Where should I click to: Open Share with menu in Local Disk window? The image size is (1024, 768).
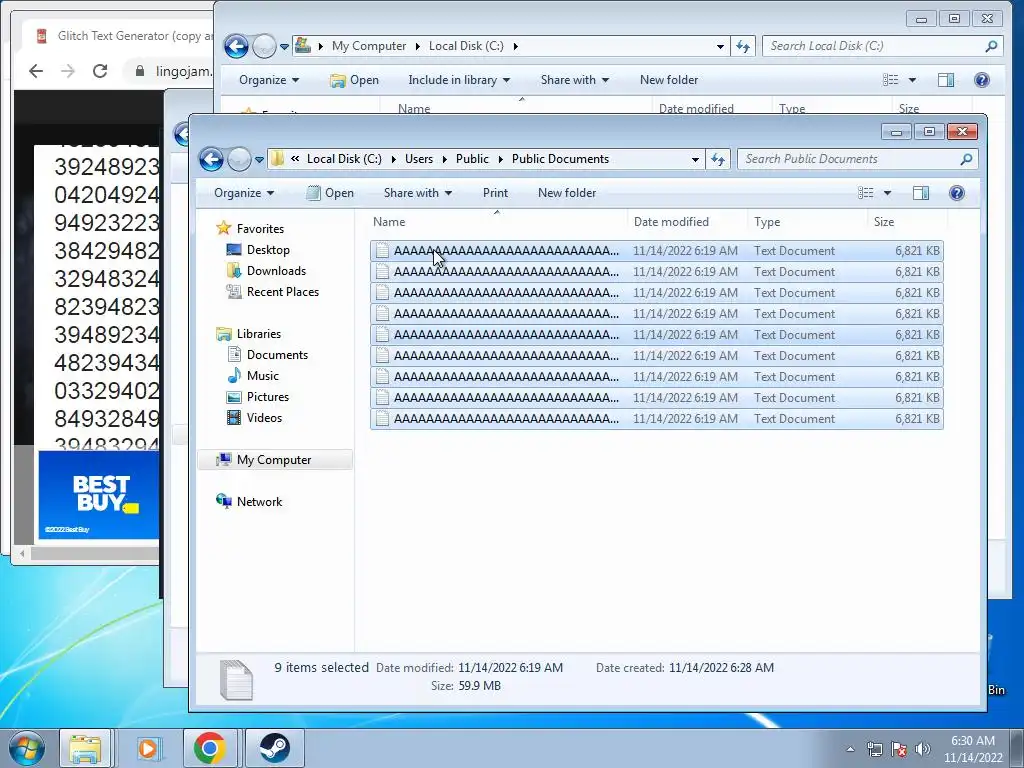[x=575, y=80]
